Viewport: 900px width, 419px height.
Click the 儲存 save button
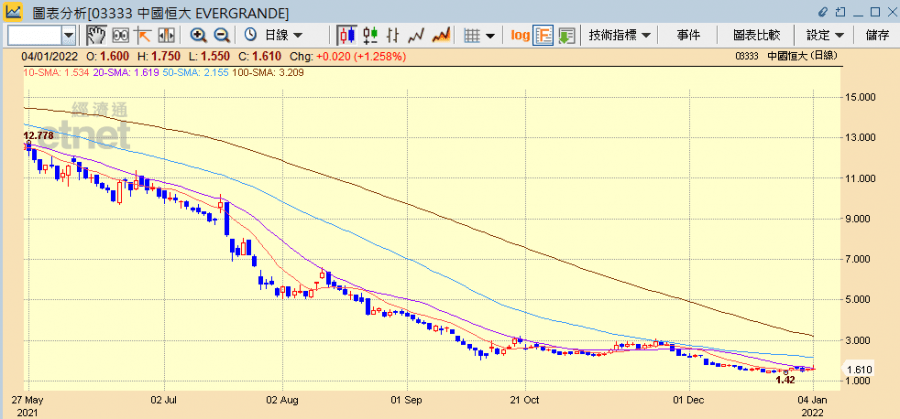point(877,35)
